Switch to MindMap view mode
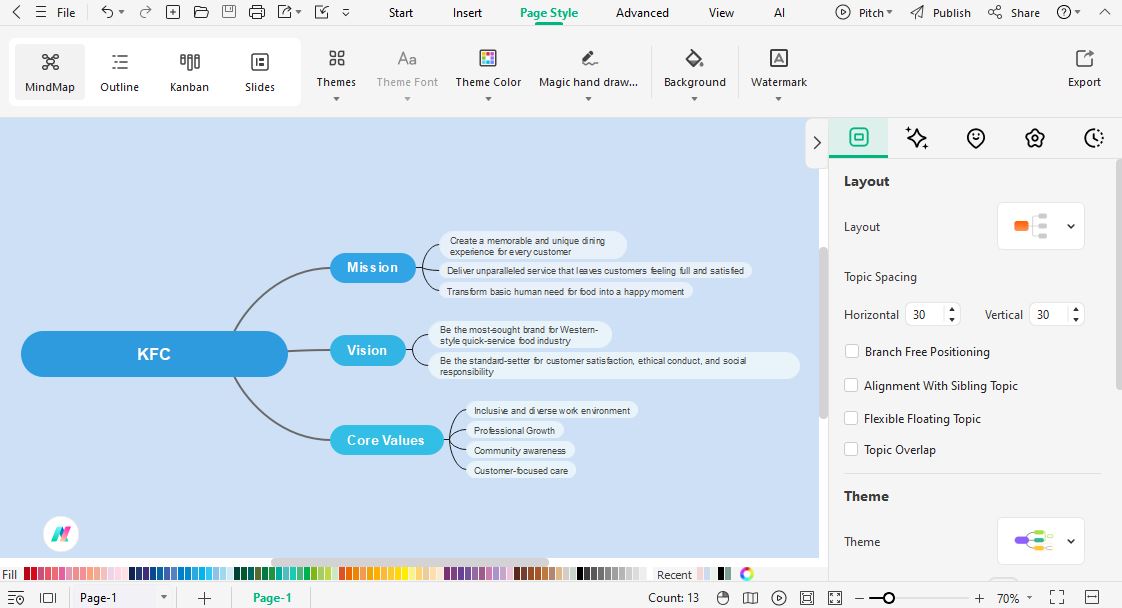1122x608 pixels. click(x=49, y=72)
